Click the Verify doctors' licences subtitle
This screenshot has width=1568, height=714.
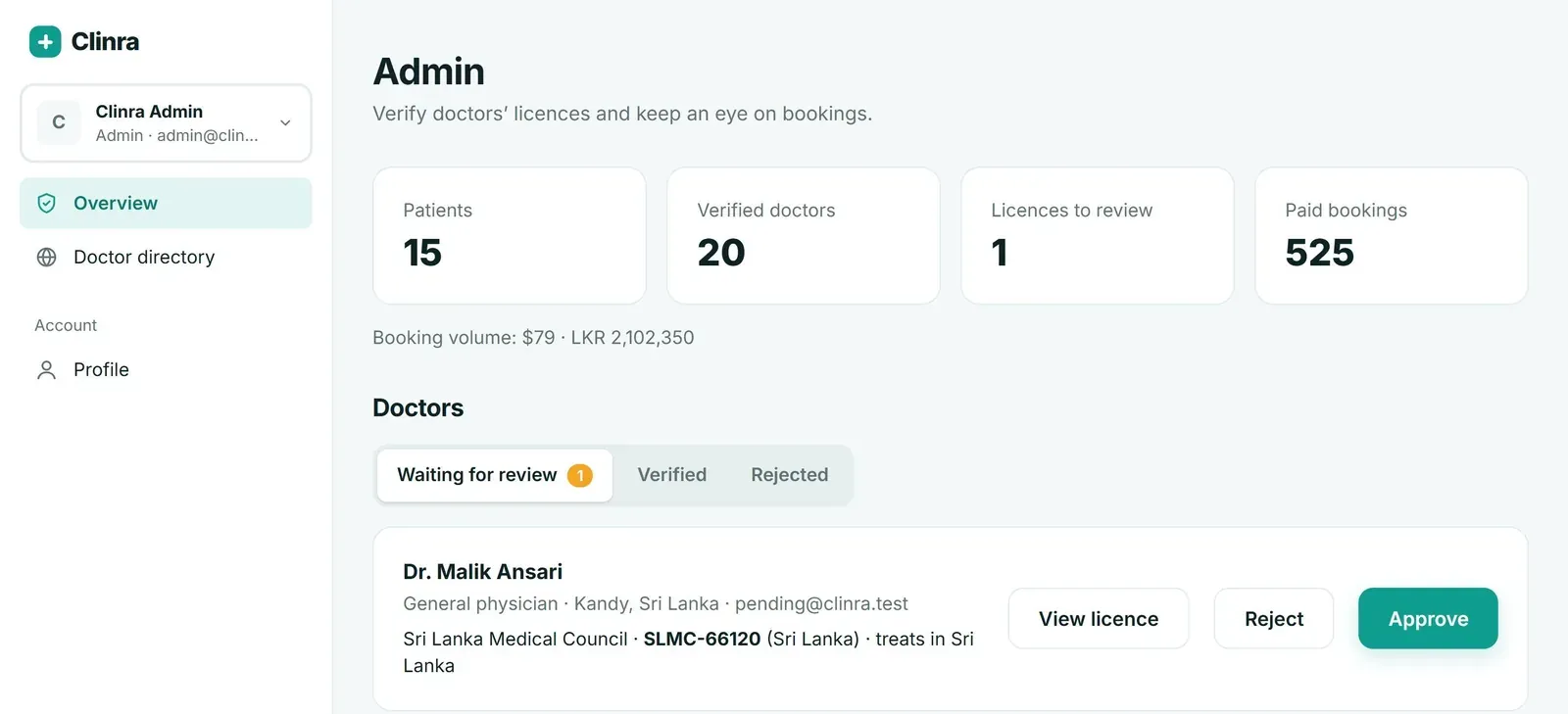(622, 114)
